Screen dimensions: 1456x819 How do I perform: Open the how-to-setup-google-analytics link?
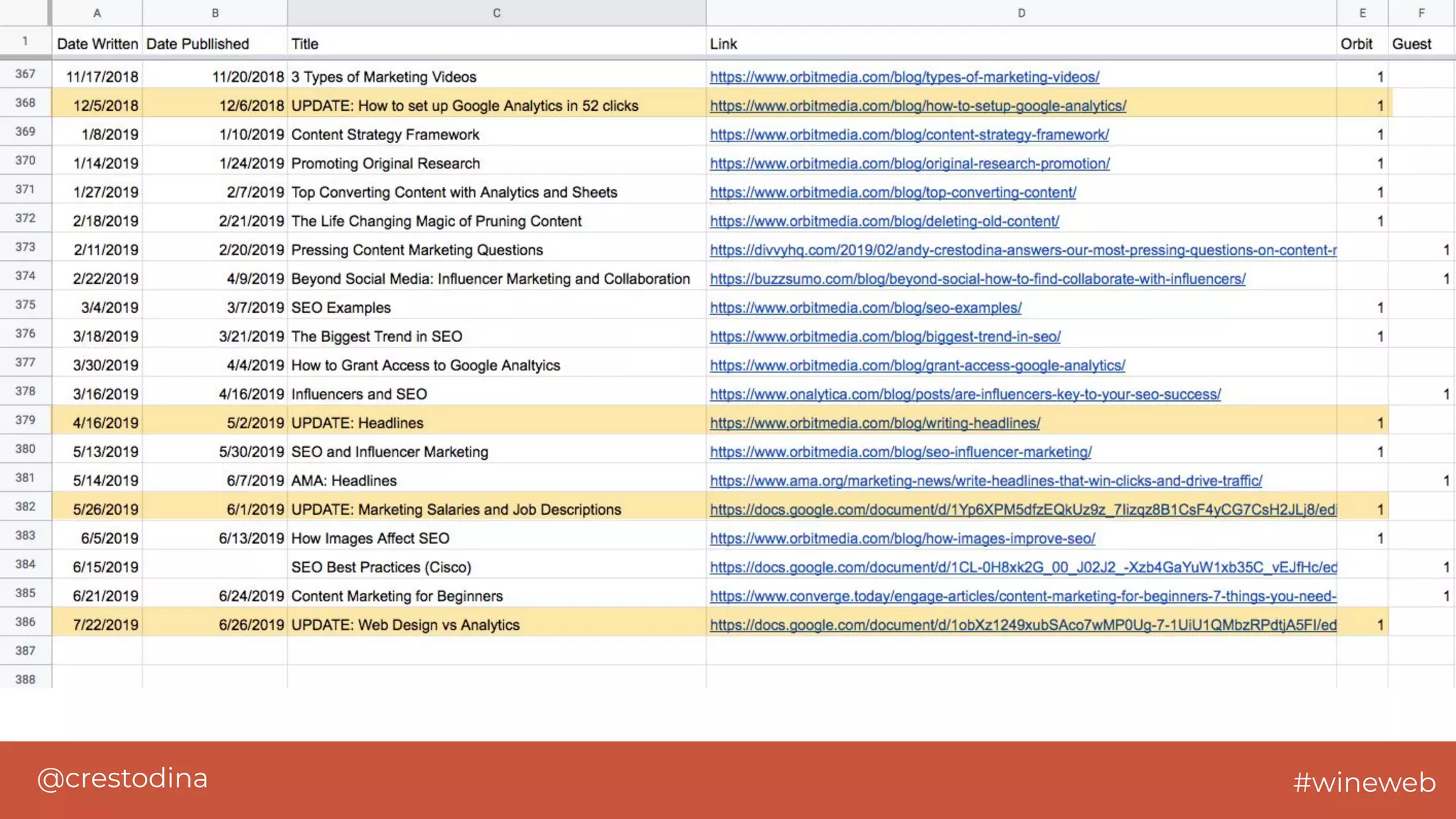tap(917, 106)
